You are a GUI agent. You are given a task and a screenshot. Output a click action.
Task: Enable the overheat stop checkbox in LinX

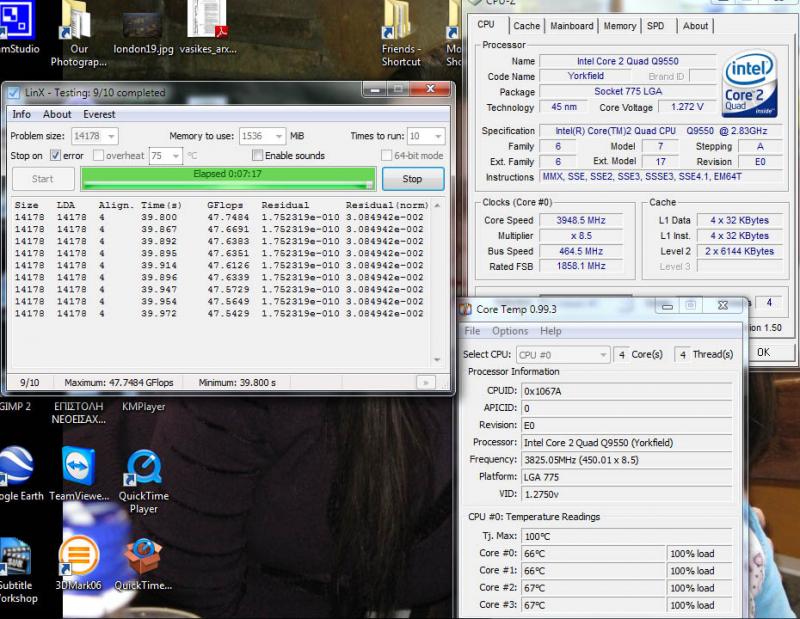98,155
